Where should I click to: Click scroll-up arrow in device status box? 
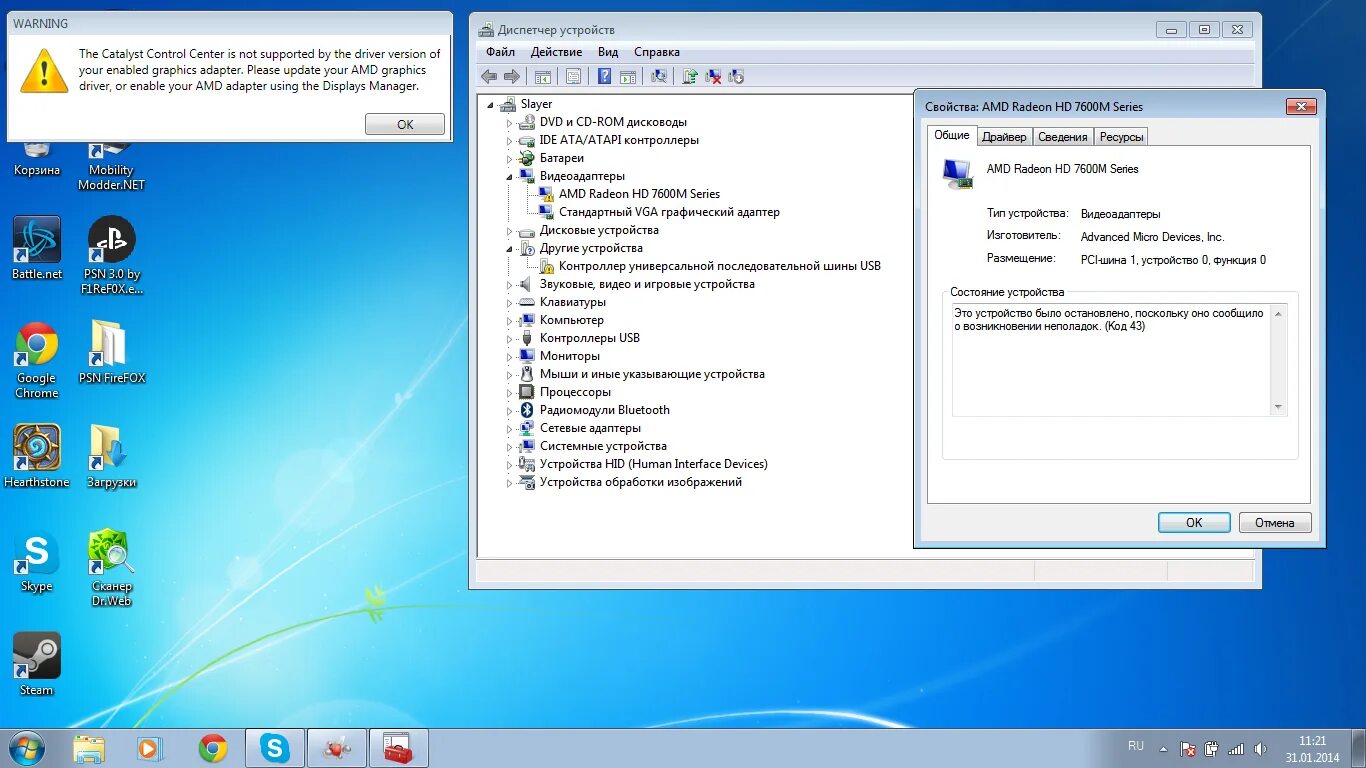[1278, 314]
